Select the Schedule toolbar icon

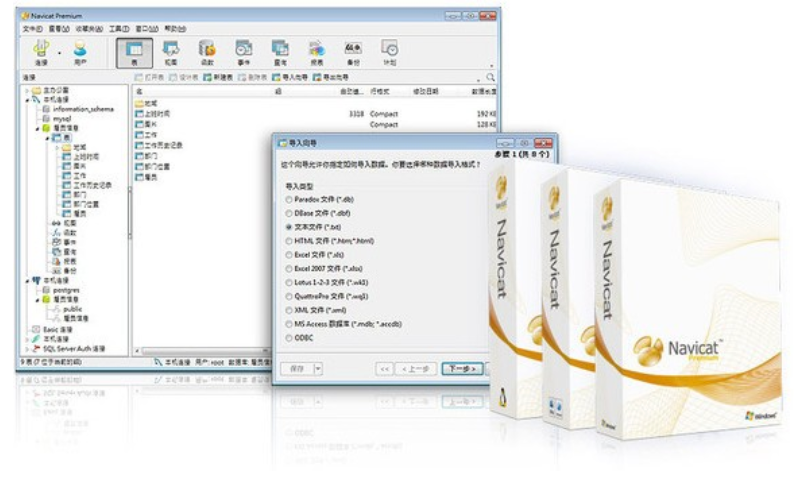[389, 53]
